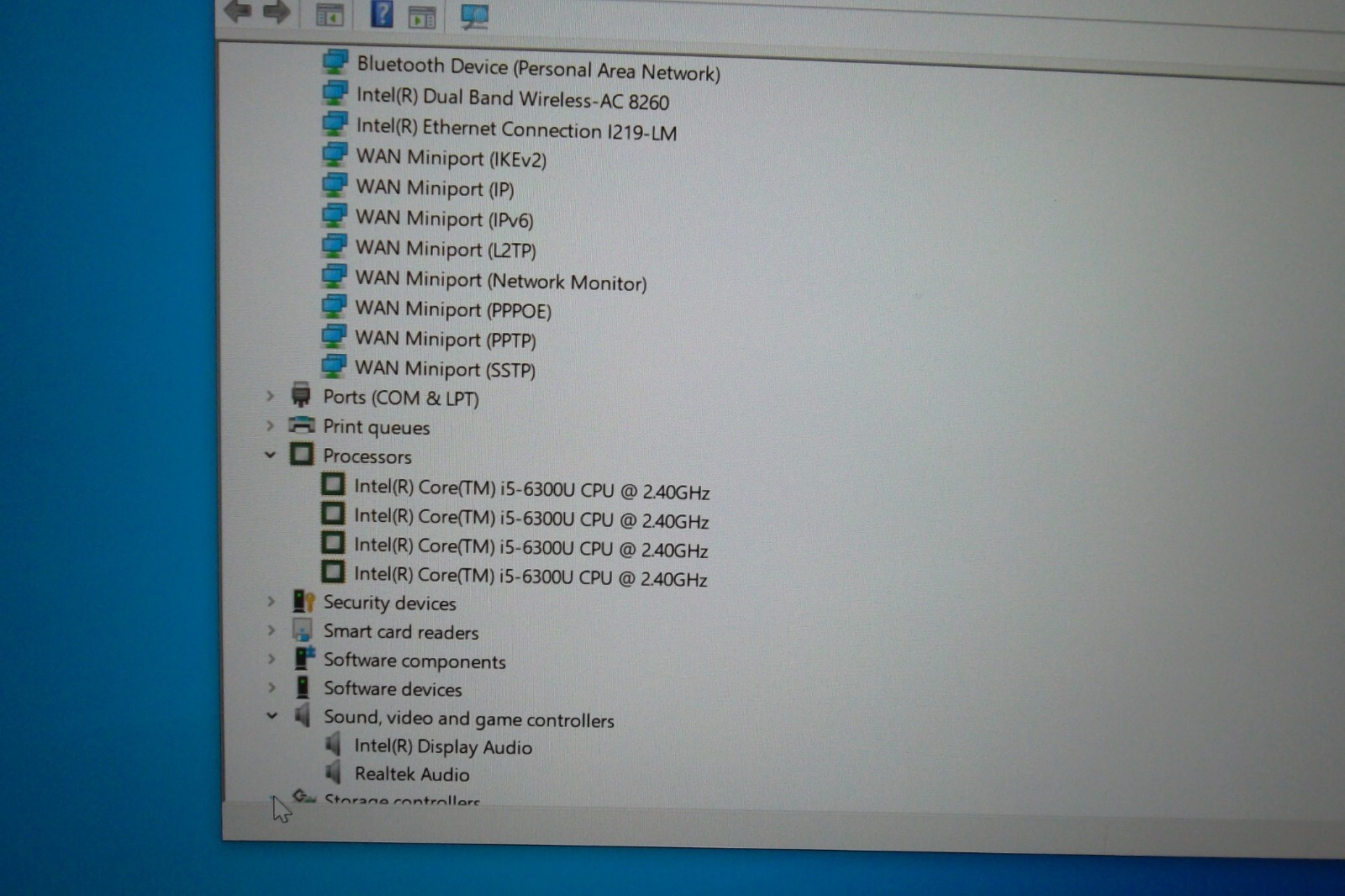Select the Intel Ethernet Connection I219-LM icon

pos(335,124)
